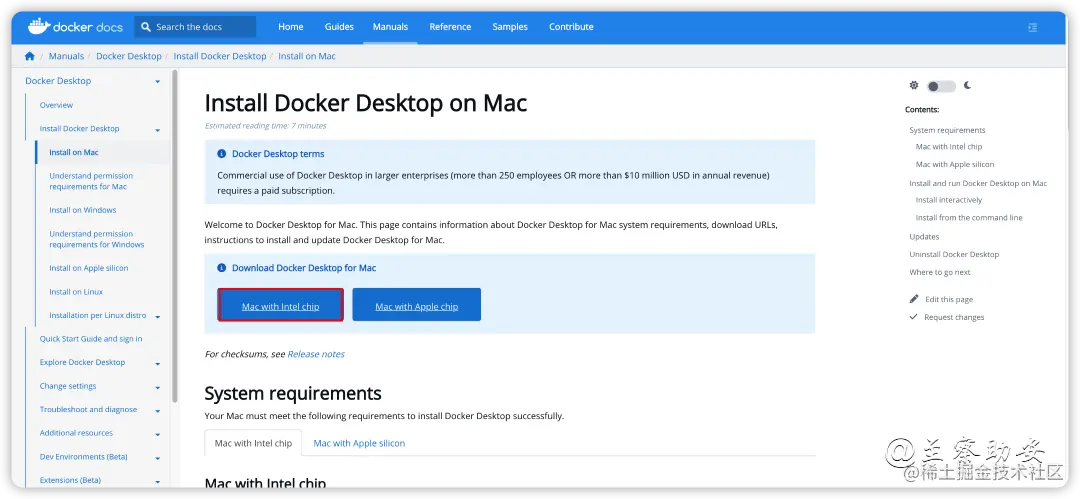This screenshot has height=499, width=1080.
Task: Open the Manuals nav item
Action: (391, 27)
